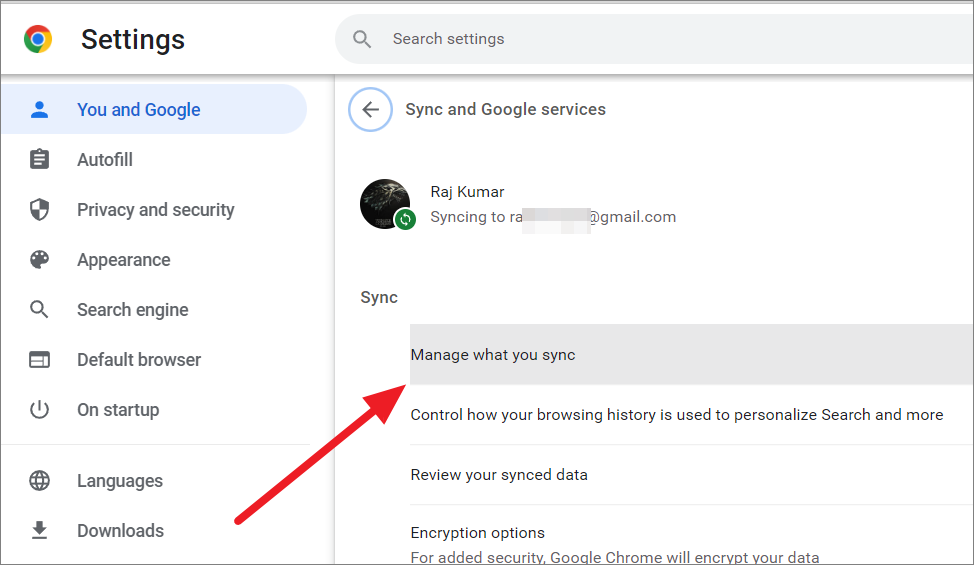Click the palette icon beside Appearance

coord(39,260)
